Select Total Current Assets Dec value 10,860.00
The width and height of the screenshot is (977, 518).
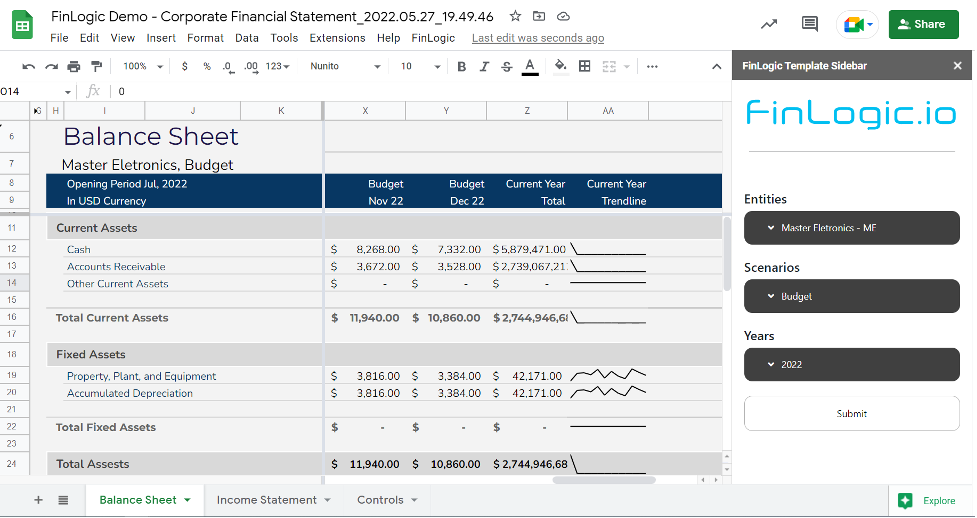446,318
